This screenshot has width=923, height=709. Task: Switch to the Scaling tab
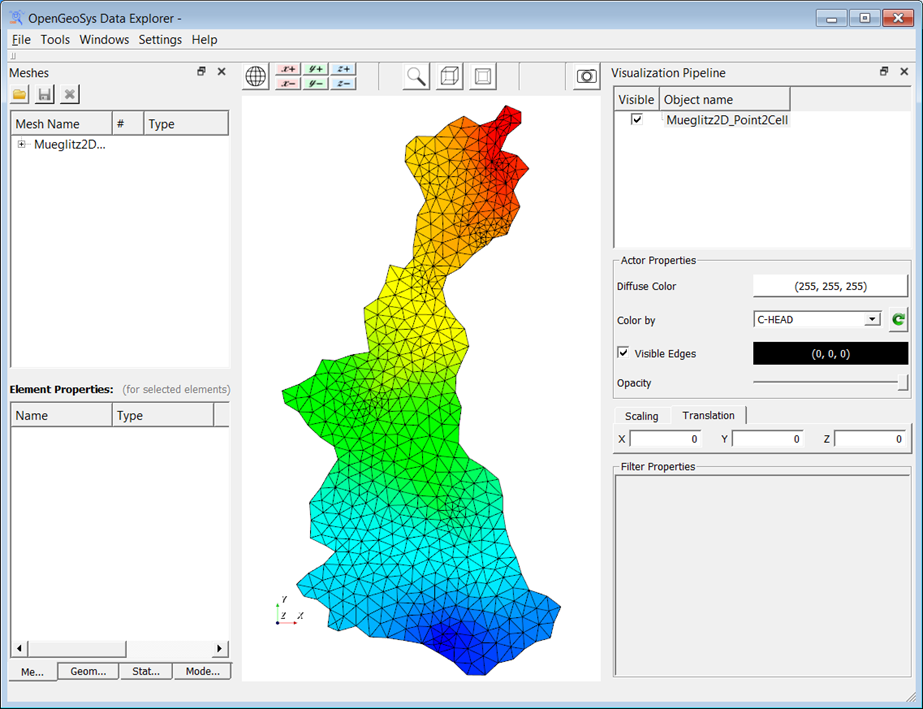(641, 416)
